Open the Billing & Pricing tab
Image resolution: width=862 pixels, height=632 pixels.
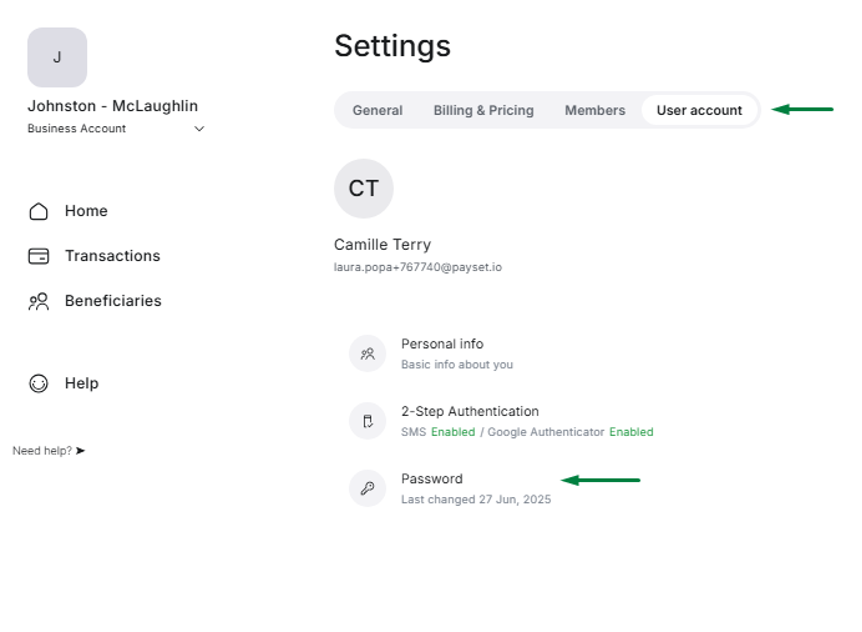[x=483, y=110]
